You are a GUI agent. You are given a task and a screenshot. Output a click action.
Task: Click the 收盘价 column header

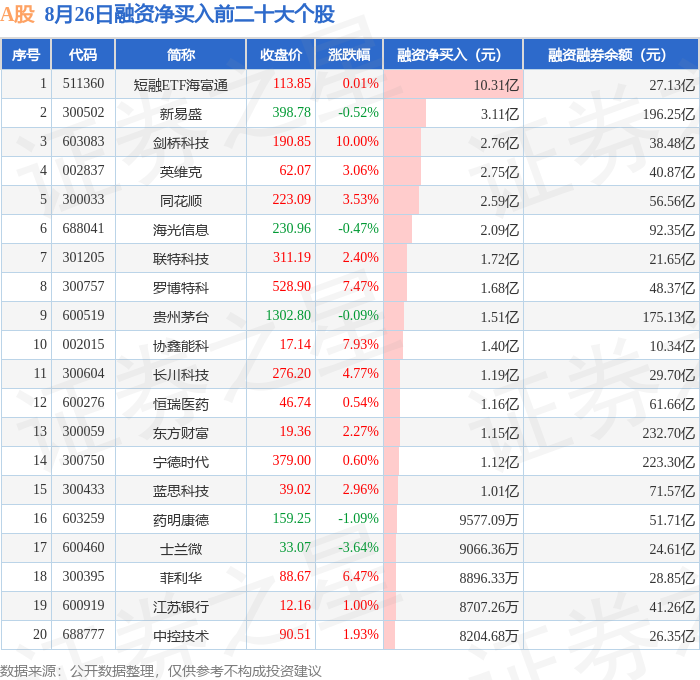(x=281, y=54)
